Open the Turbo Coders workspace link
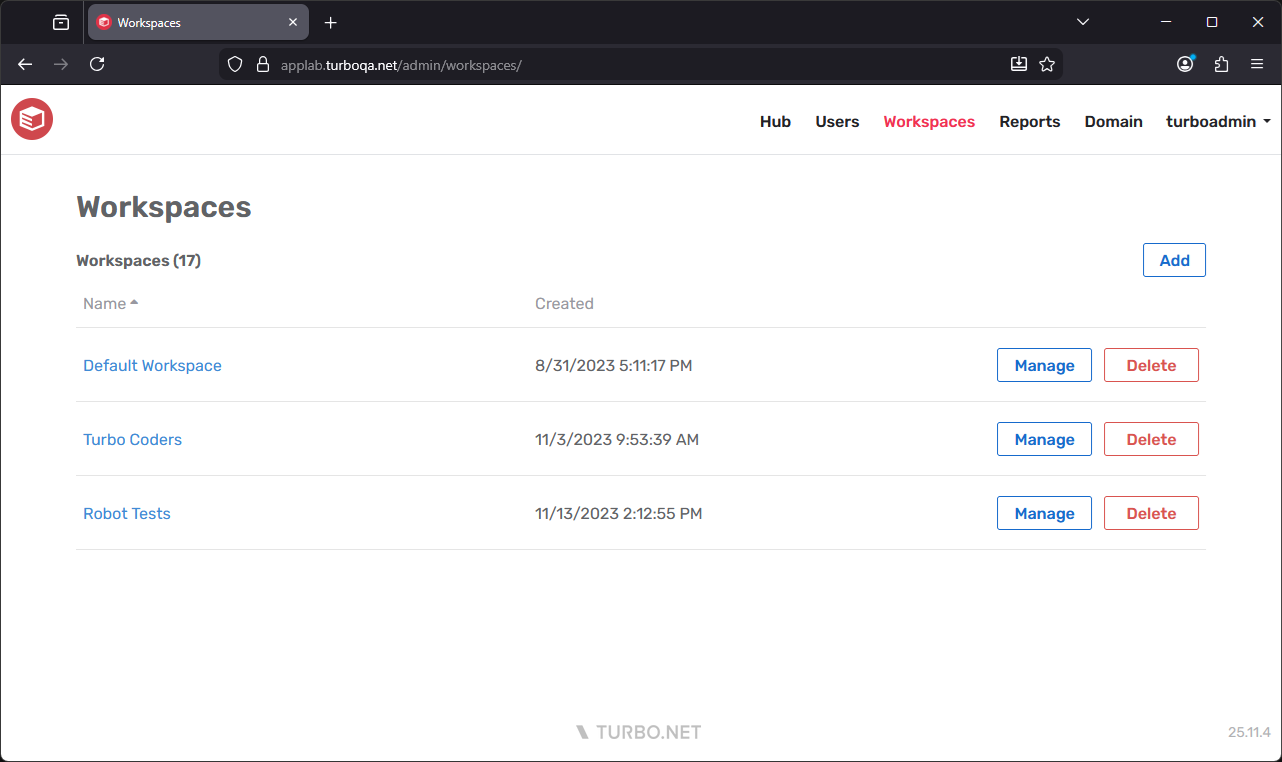The height and width of the screenshot is (762, 1282). click(x=132, y=439)
